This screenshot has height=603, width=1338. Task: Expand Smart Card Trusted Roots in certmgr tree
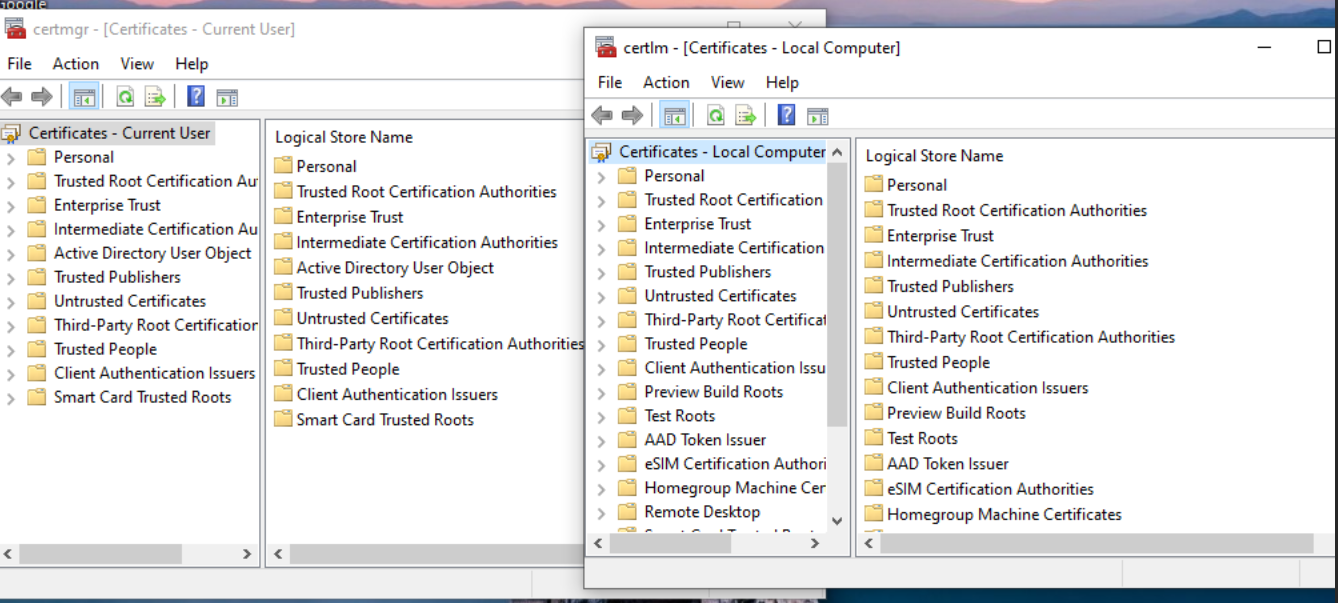[11, 398]
